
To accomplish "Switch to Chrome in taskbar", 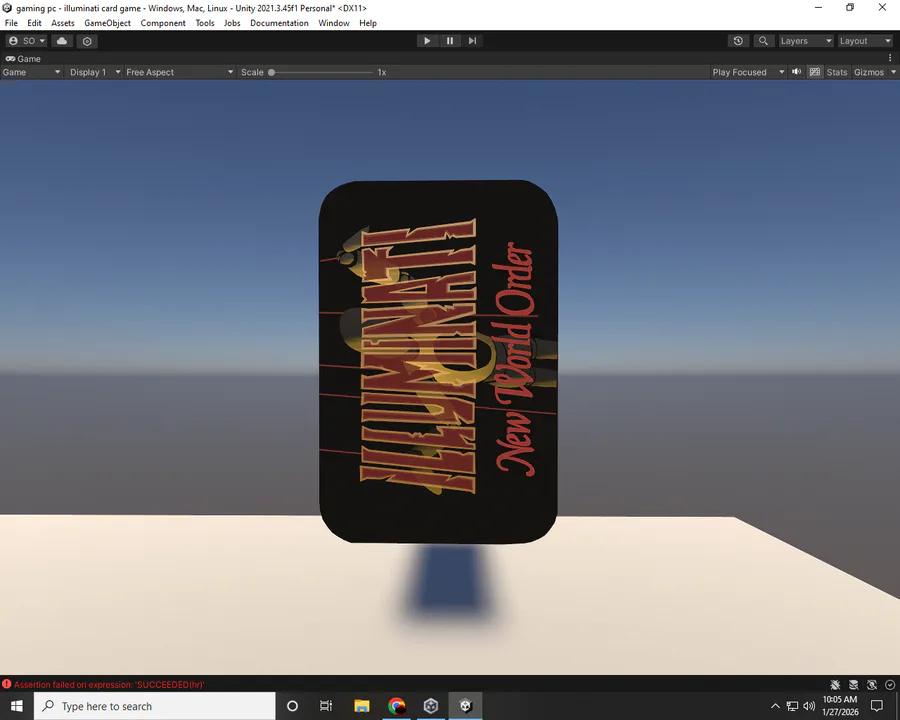I will (397, 706).
